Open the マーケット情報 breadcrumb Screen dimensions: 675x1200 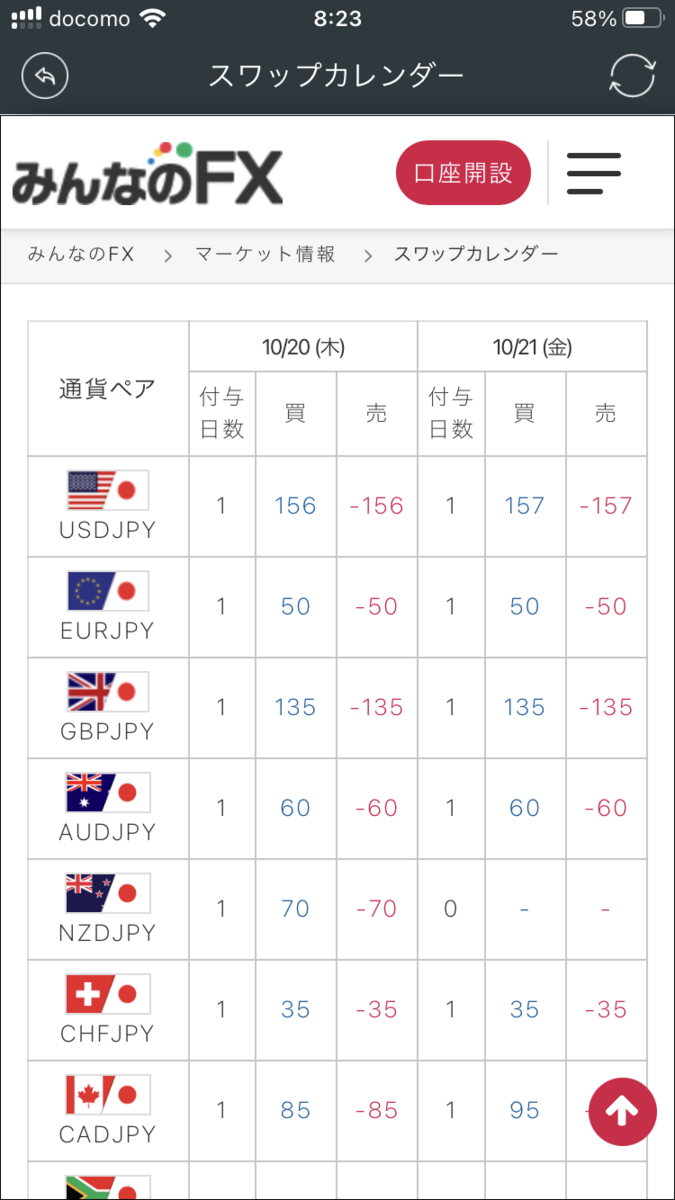click(264, 254)
